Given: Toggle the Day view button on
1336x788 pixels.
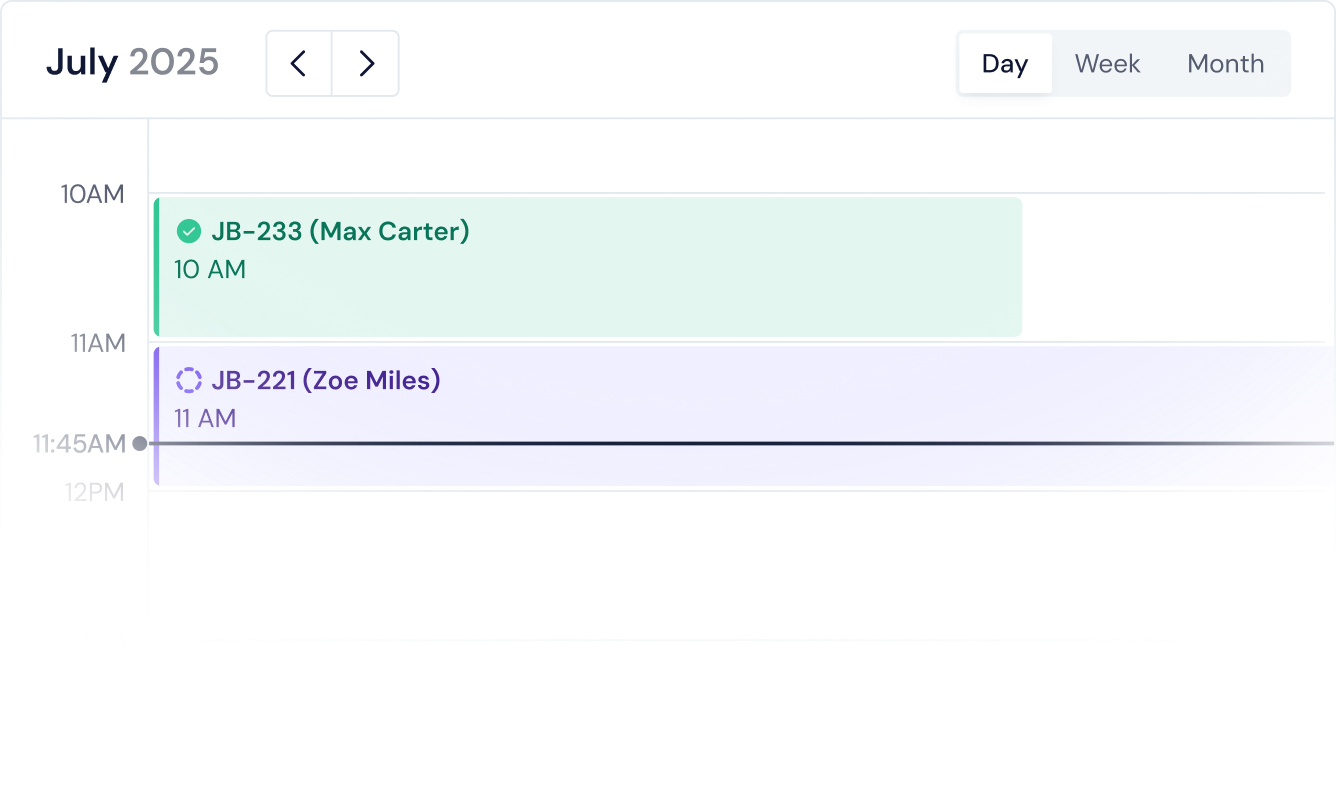Looking at the screenshot, I should [1004, 63].
